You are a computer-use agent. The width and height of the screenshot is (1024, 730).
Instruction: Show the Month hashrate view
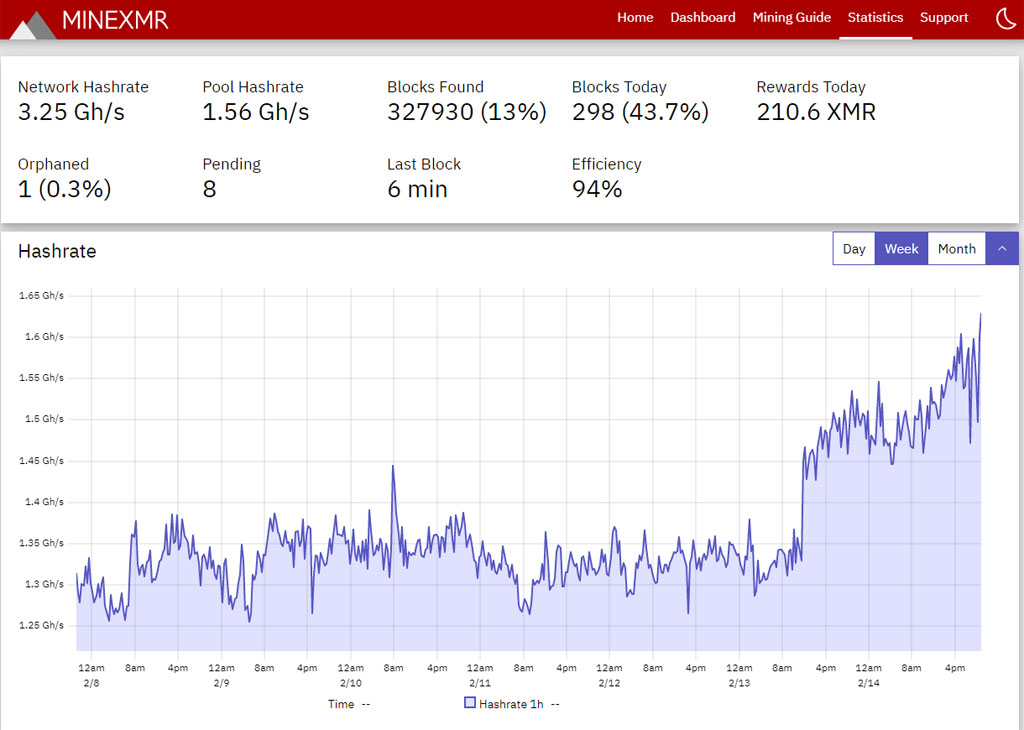(x=957, y=249)
